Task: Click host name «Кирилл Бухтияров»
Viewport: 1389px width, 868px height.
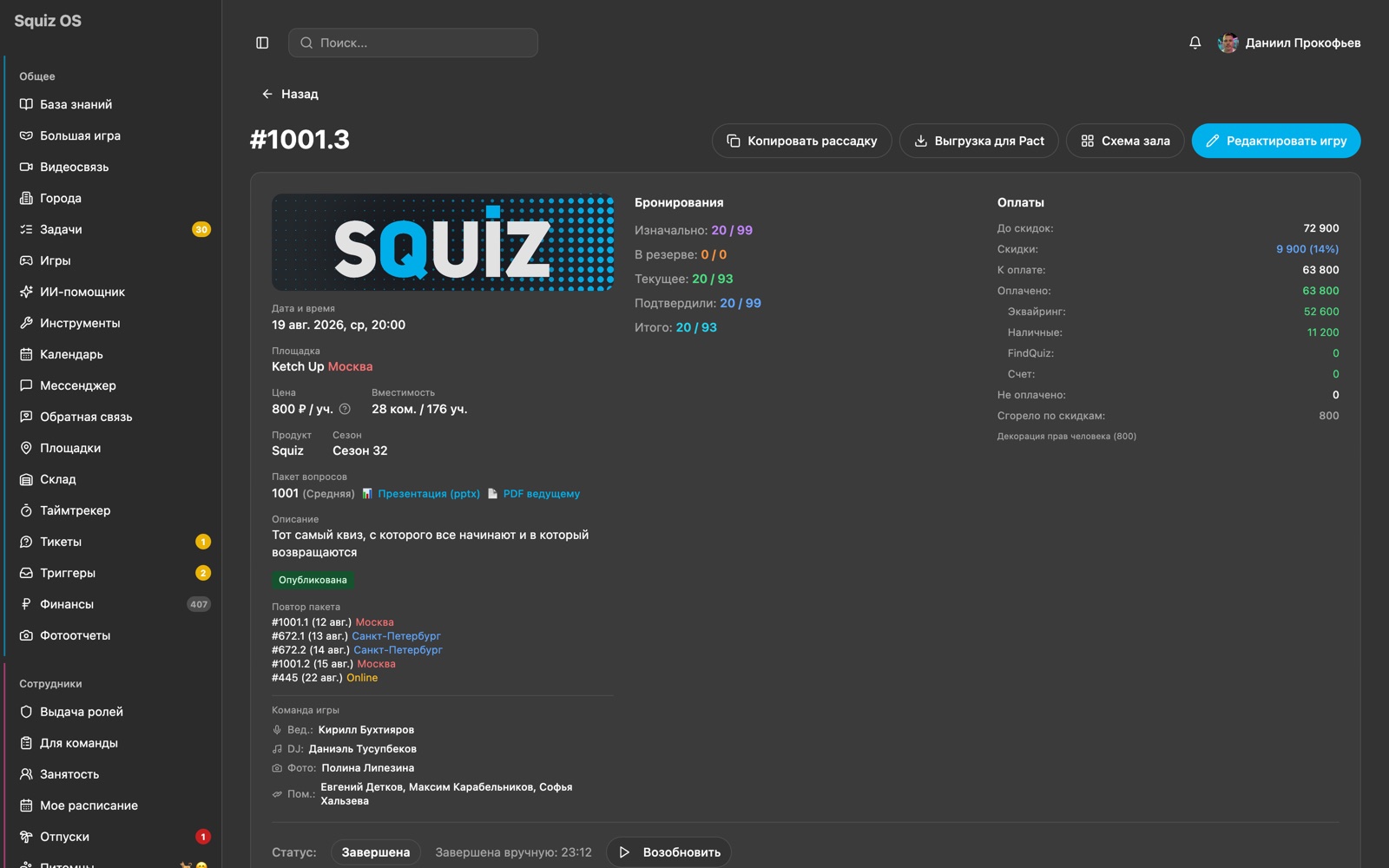Action: [366, 730]
